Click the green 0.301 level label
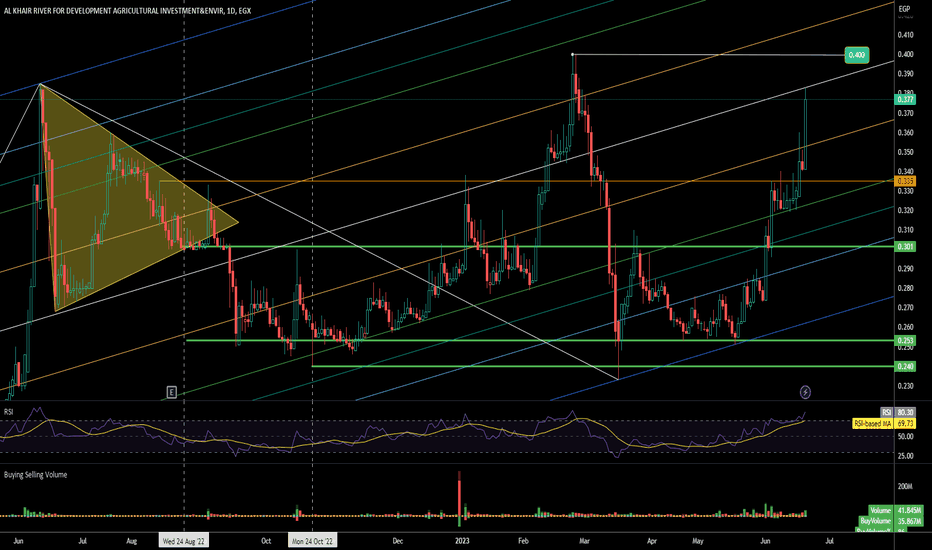This screenshot has width=932, height=550. click(905, 246)
